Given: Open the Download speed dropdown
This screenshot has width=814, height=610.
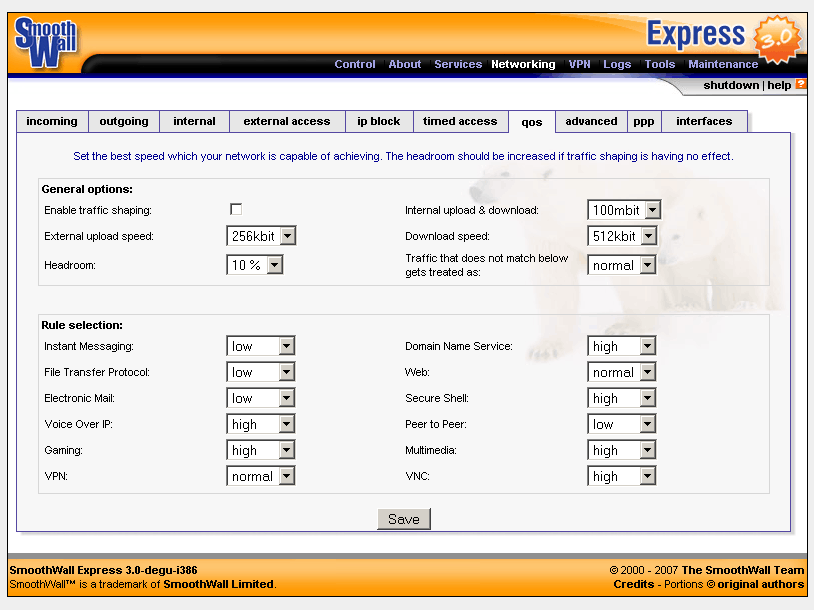Looking at the screenshot, I should click(x=622, y=236).
